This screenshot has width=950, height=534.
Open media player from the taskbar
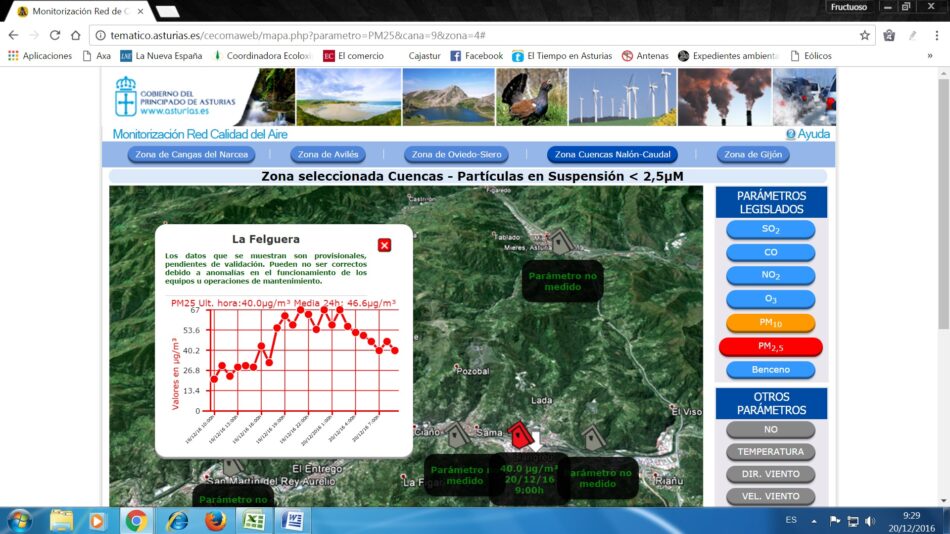96,521
